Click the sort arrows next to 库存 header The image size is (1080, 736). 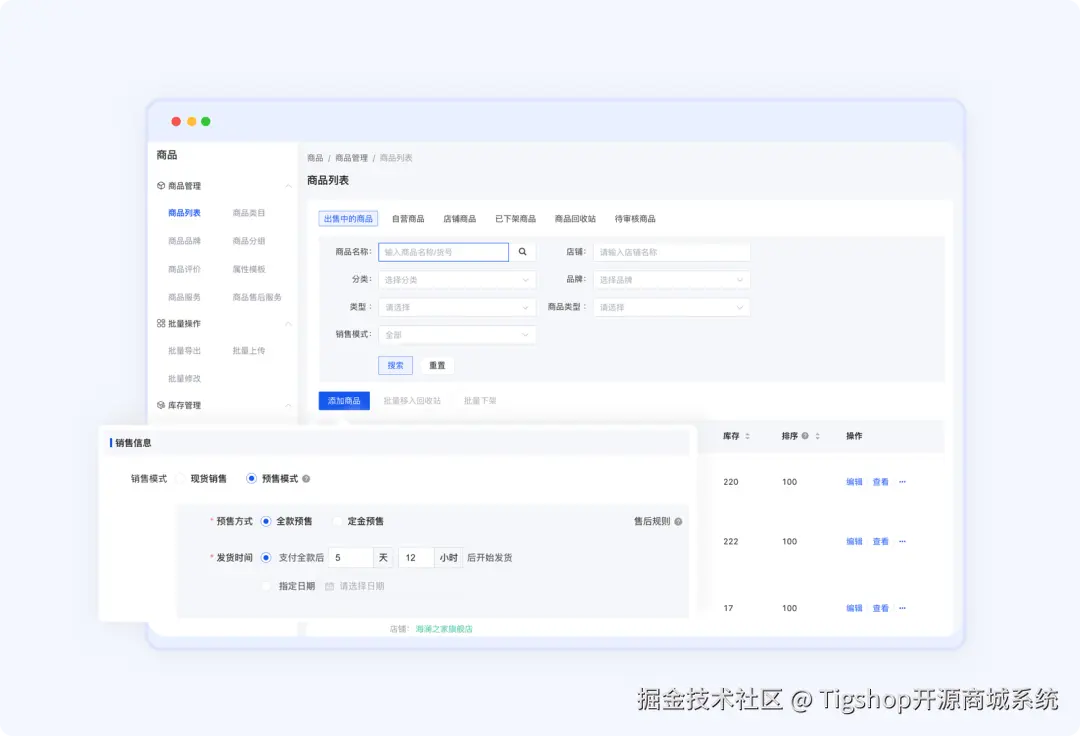(x=750, y=437)
